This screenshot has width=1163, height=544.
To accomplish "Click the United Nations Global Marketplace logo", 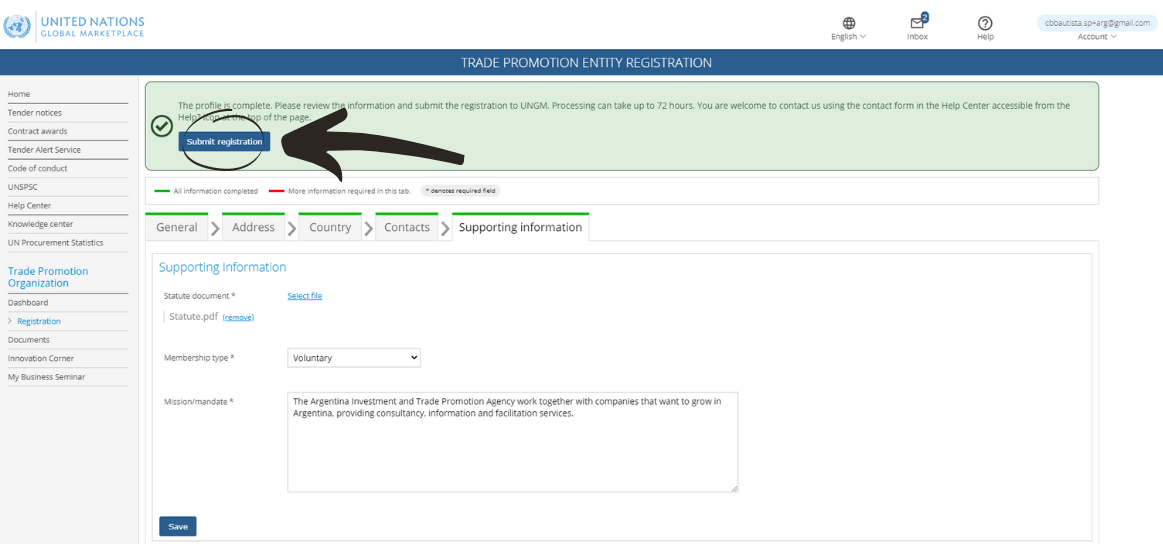I will pos(74,26).
